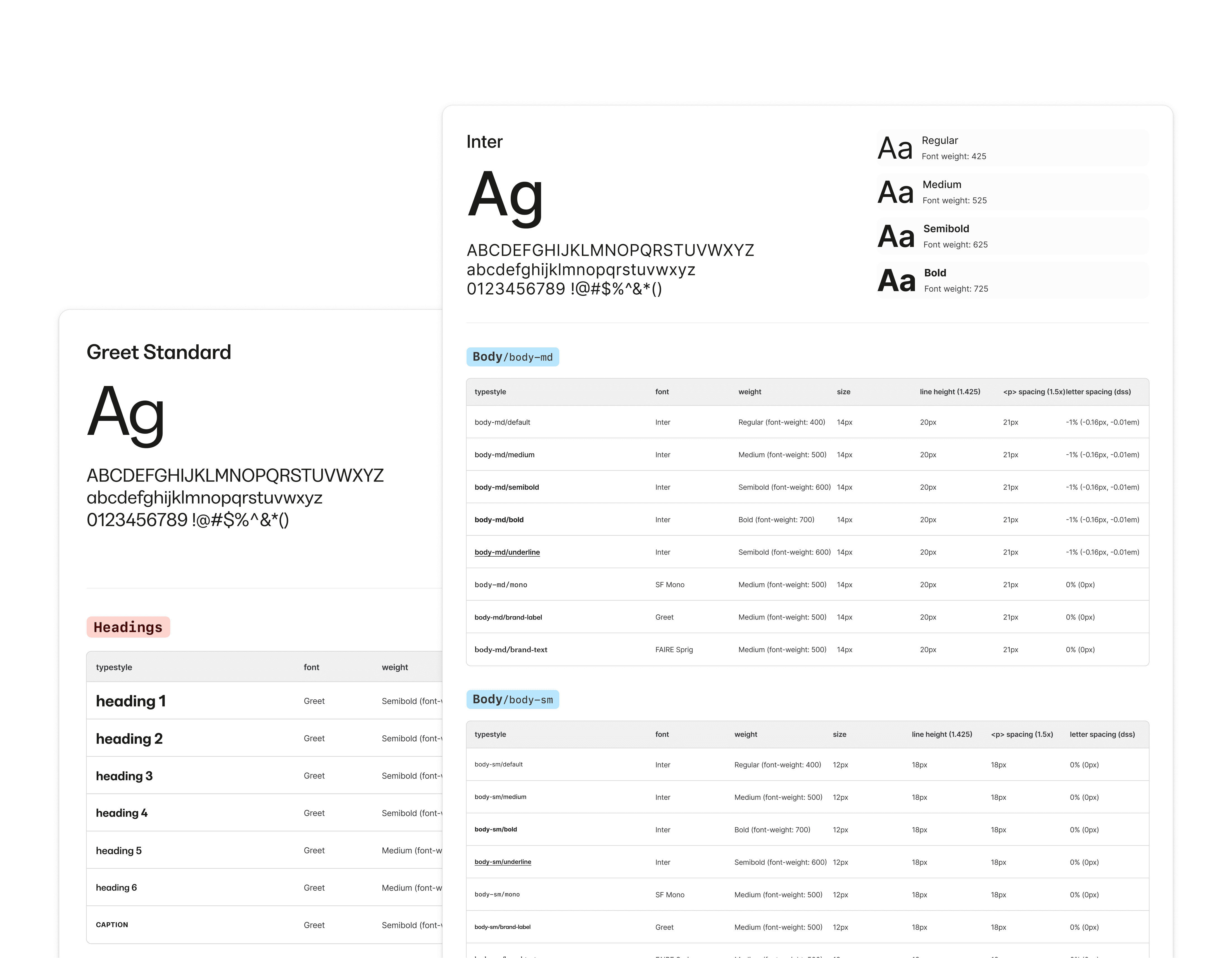Click body-md/medium typestyle cell
The image size is (1232, 958).
(x=504, y=454)
